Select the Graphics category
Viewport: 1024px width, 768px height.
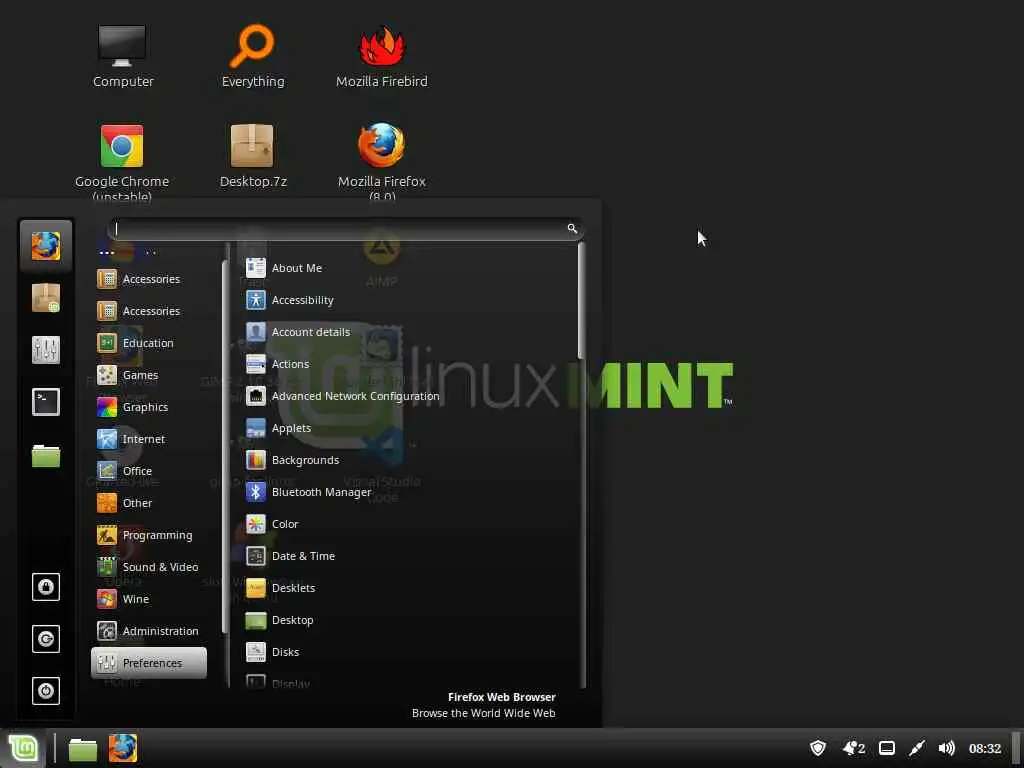pyautogui.click(x=148, y=407)
